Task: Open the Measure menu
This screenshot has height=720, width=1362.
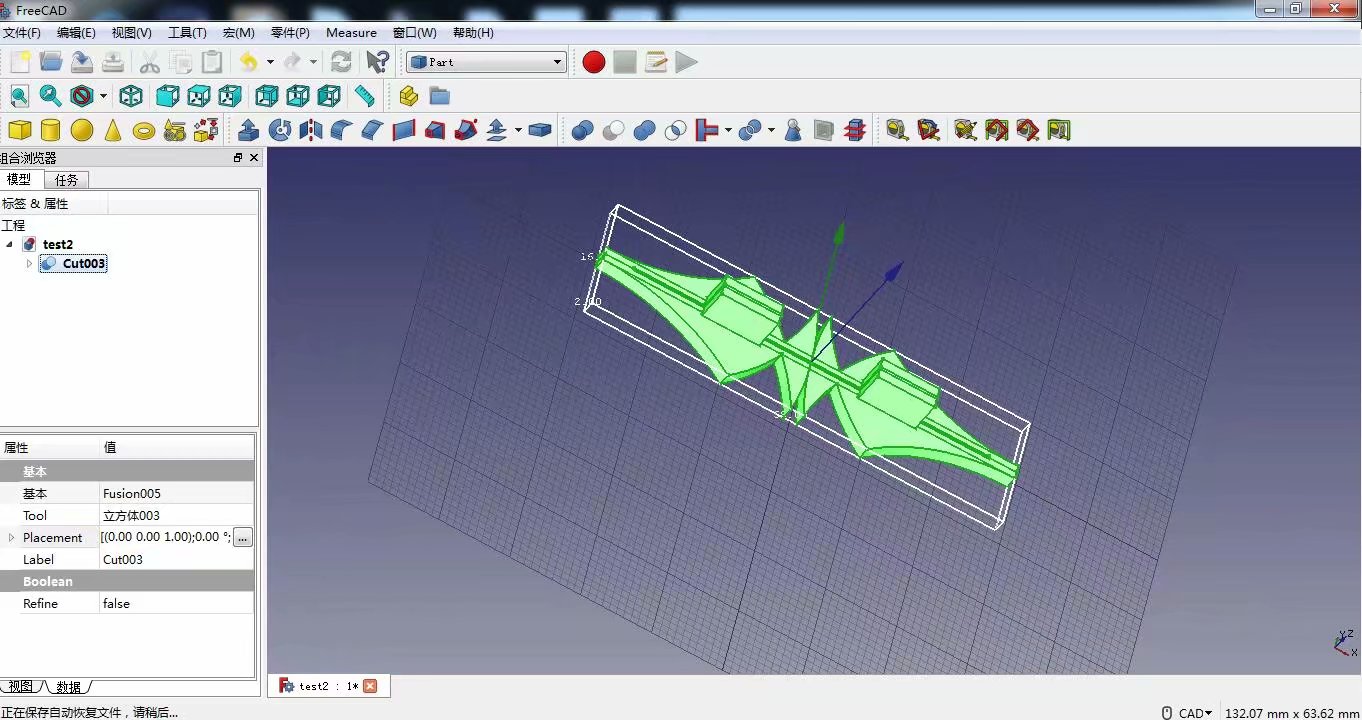Action: coord(351,33)
